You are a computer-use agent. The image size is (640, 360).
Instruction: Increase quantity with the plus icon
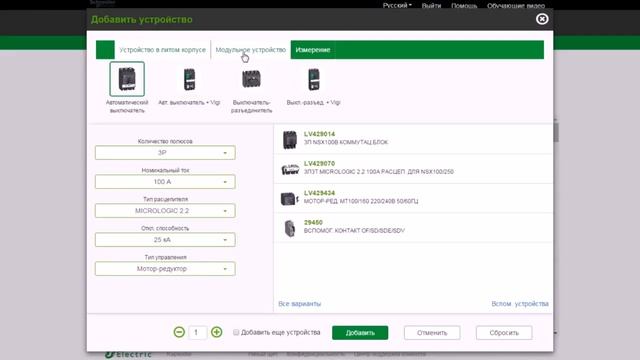click(x=216, y=332)
